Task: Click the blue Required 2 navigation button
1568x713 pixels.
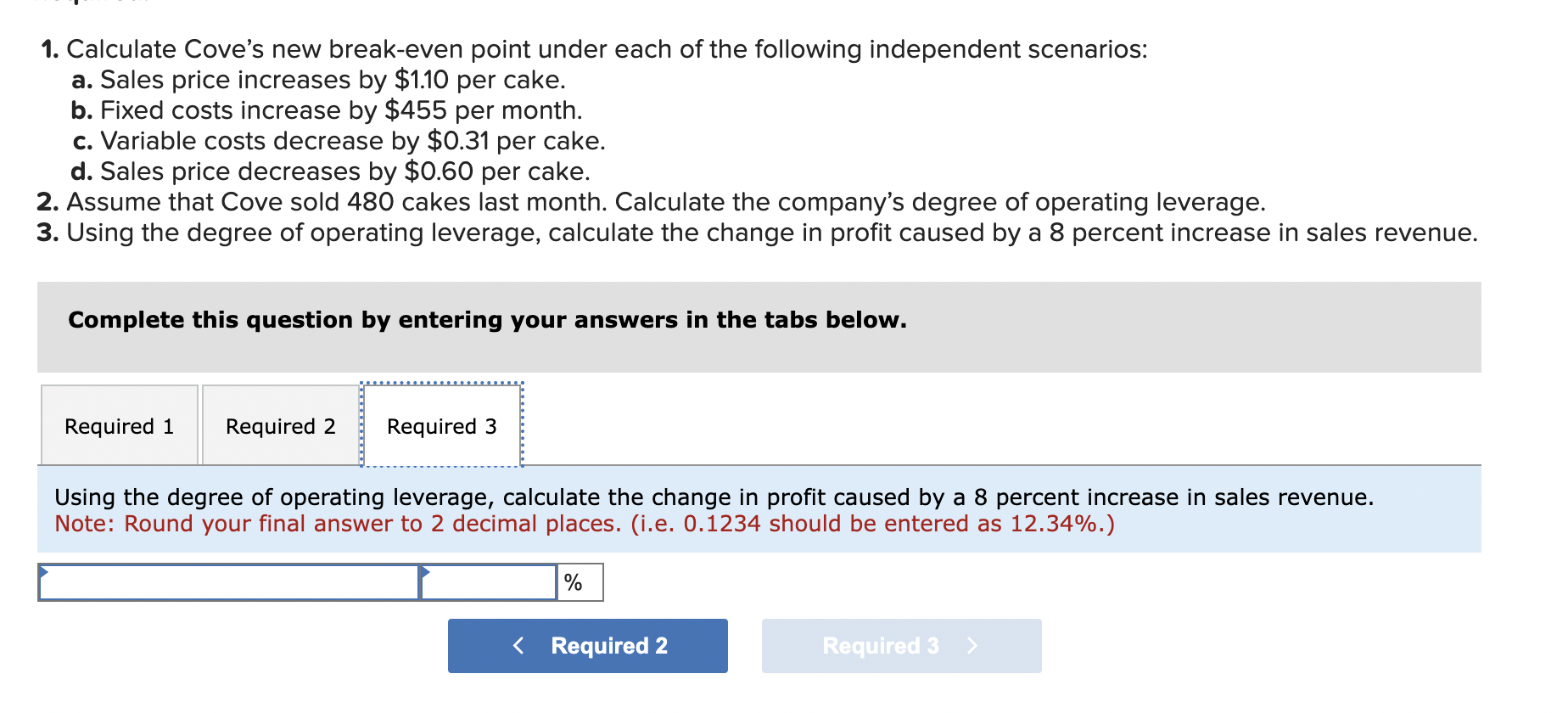Action: coord(587,646)
